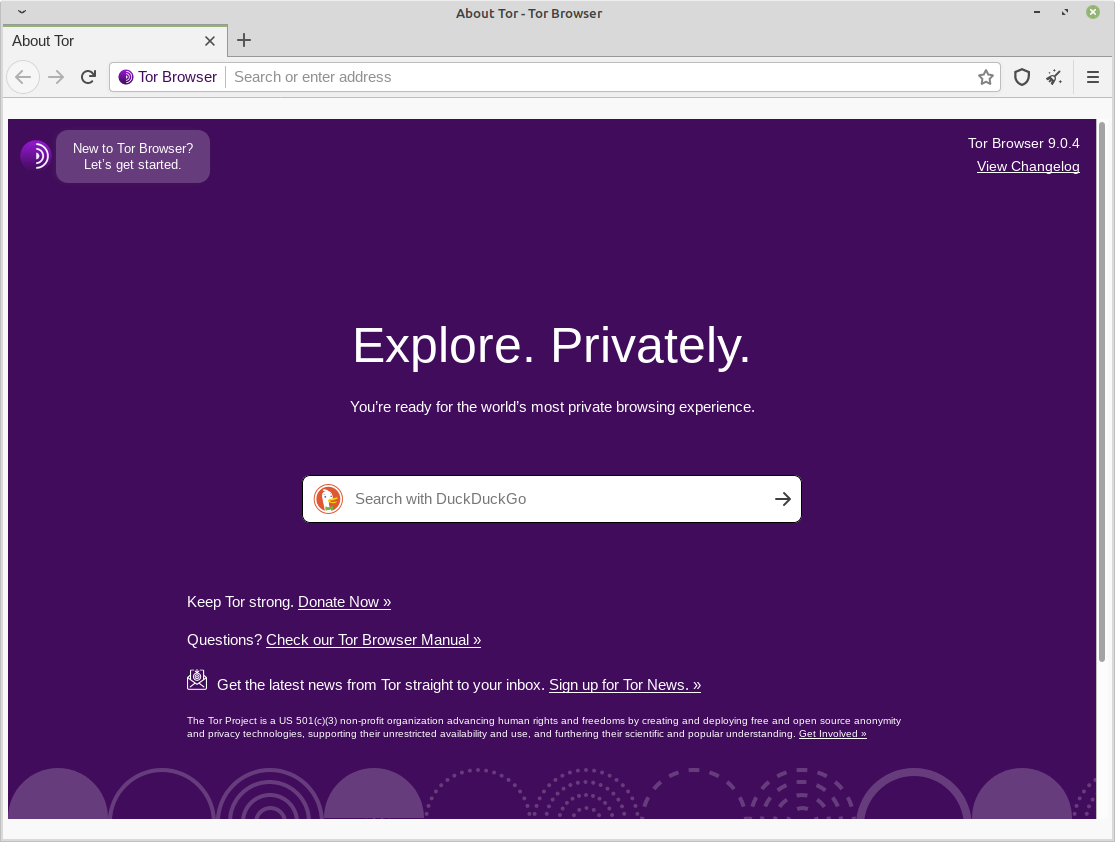Open the security level shield icon
This screenshot has height=842, width=1115.
click(x=1022, y=77)
